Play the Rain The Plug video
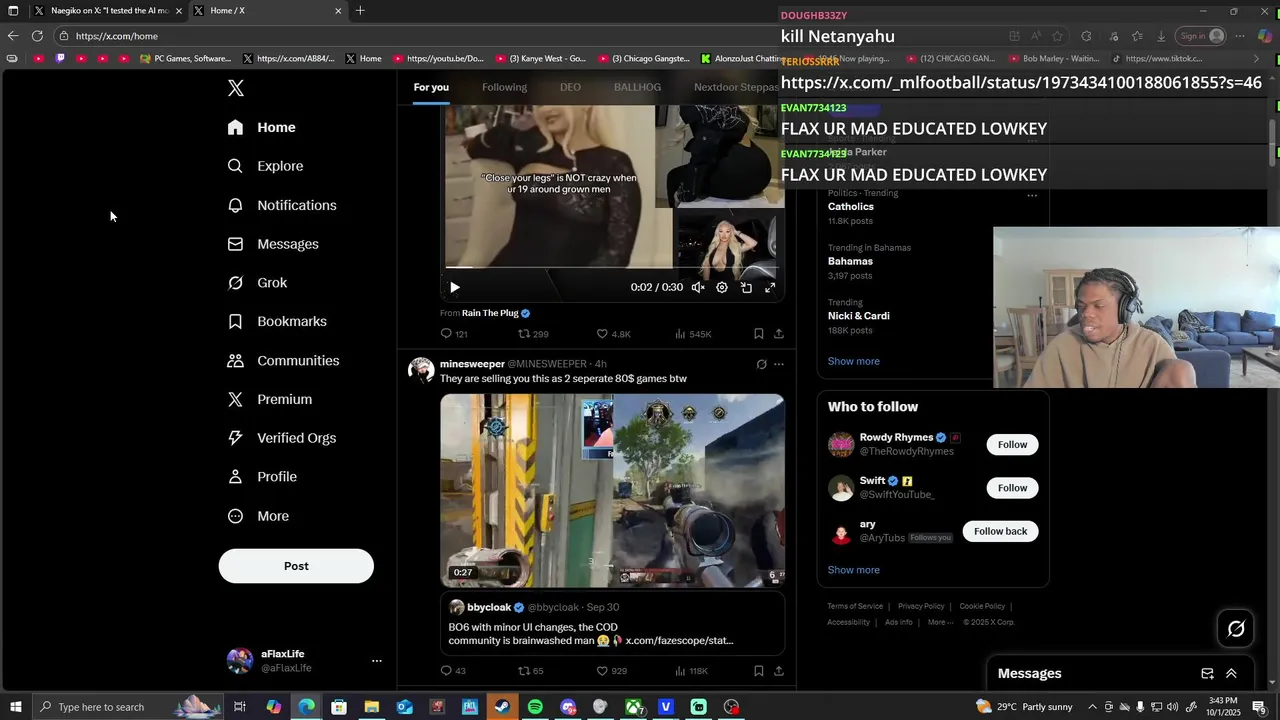Image resolution: width=1280 pixels, height=720 pixels. (454, 287)
